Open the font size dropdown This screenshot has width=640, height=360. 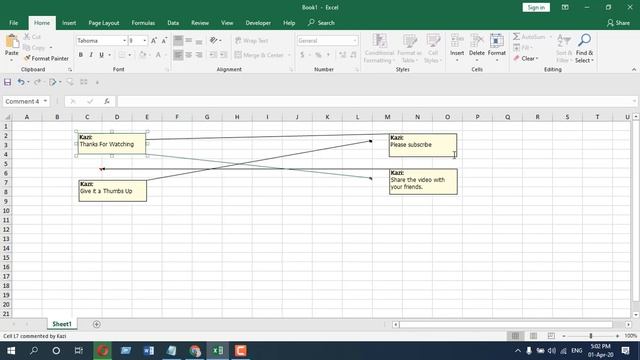click(x=144, y=40)
